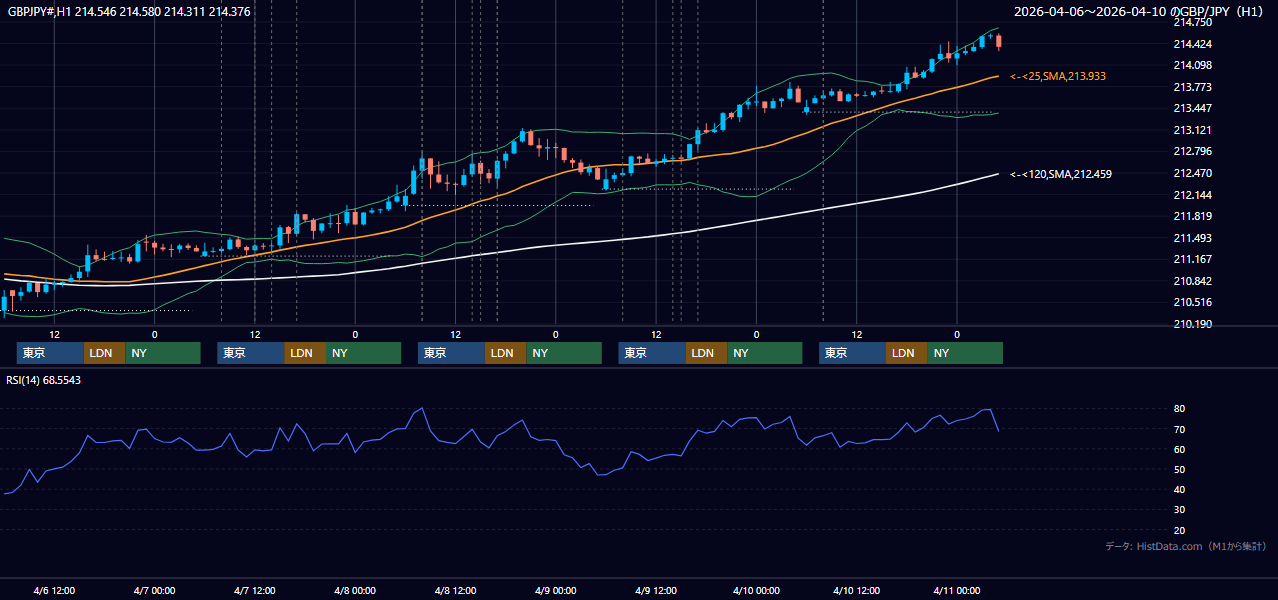This screenshot has width=1278, height=600.
Task: Click the 211.493 price axis label
Action: pyautogui.click(x=1192, y=238)
